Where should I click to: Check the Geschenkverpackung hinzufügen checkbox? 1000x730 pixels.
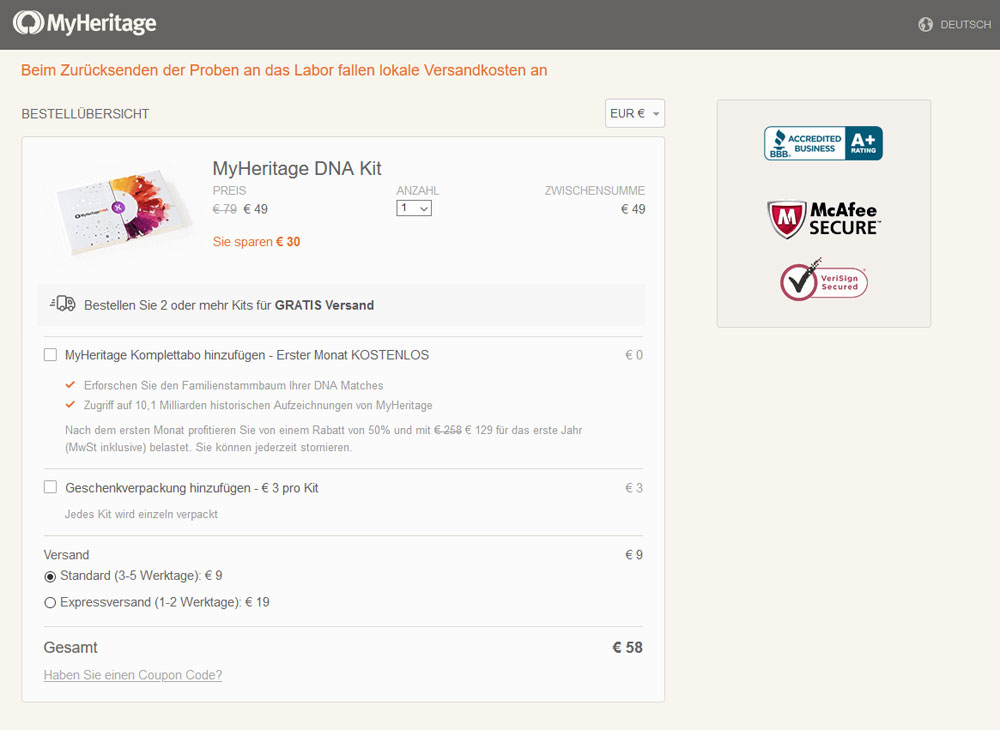click(x=50, y=487)
